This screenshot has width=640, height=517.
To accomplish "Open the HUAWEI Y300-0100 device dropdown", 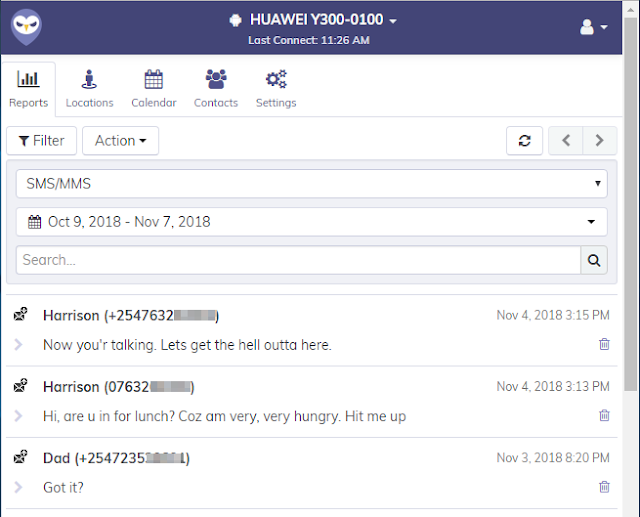I will pos(313,20).
